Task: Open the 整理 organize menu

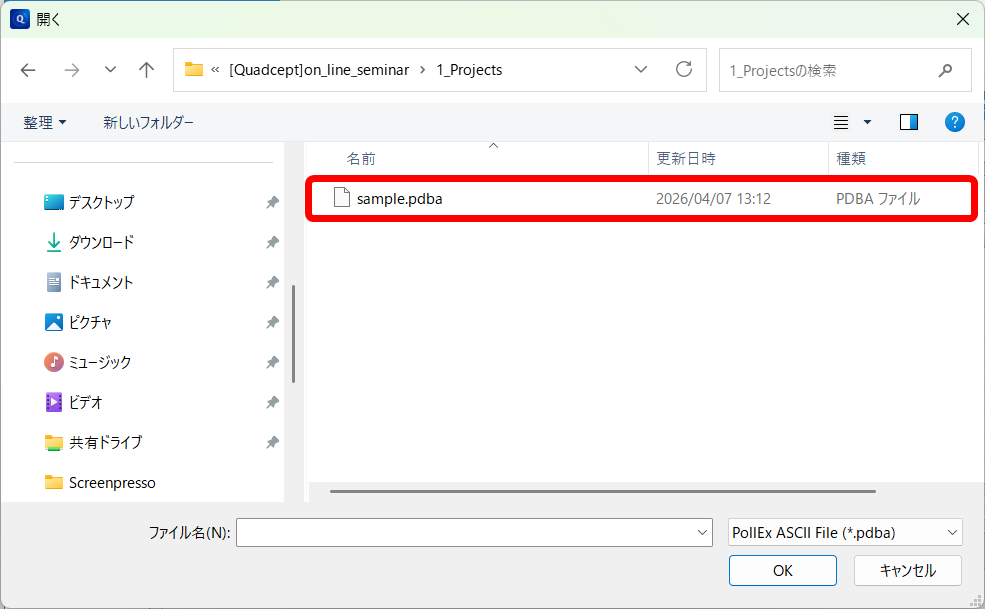Action: point(45,122)
